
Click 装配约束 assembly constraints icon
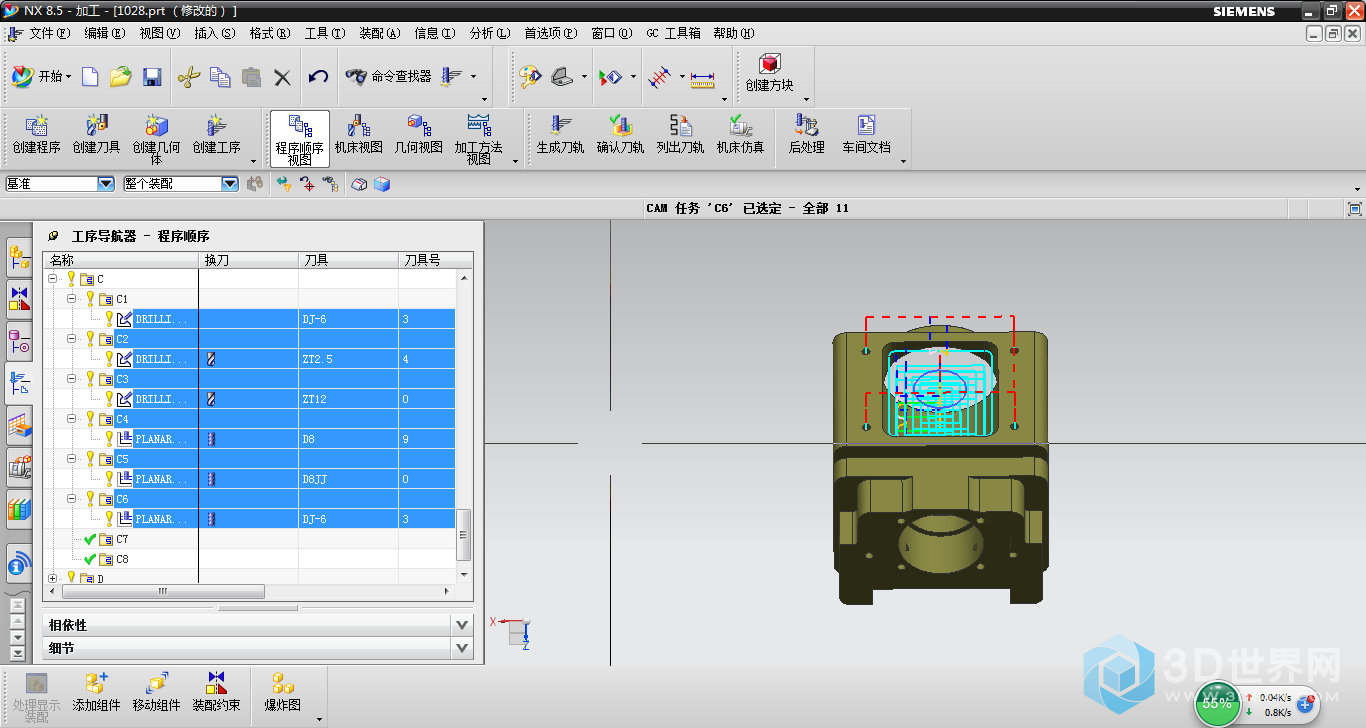(x=216, y=692)
